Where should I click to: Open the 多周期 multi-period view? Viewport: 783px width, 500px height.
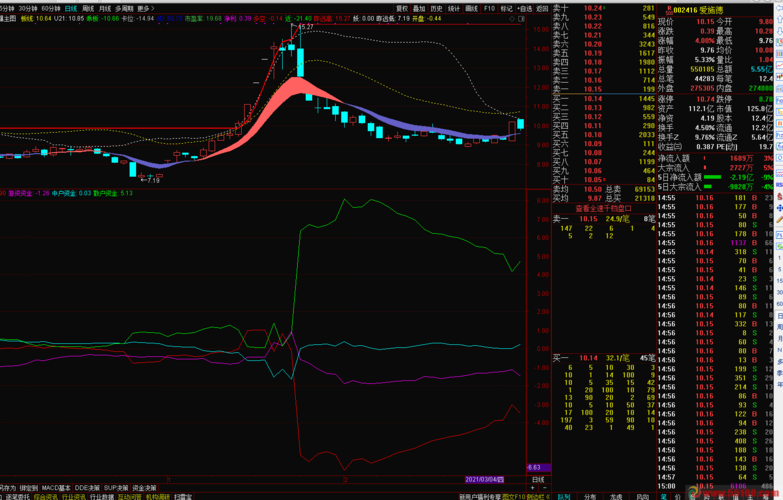[125, 8]
